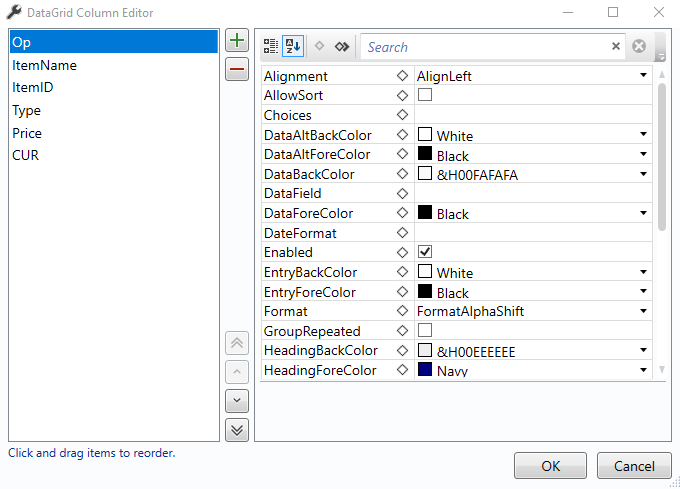The width and height of the screenshot is (680, 489).
Task: Click the AllowSort property diamond marker
Action: tap(402, 95)
